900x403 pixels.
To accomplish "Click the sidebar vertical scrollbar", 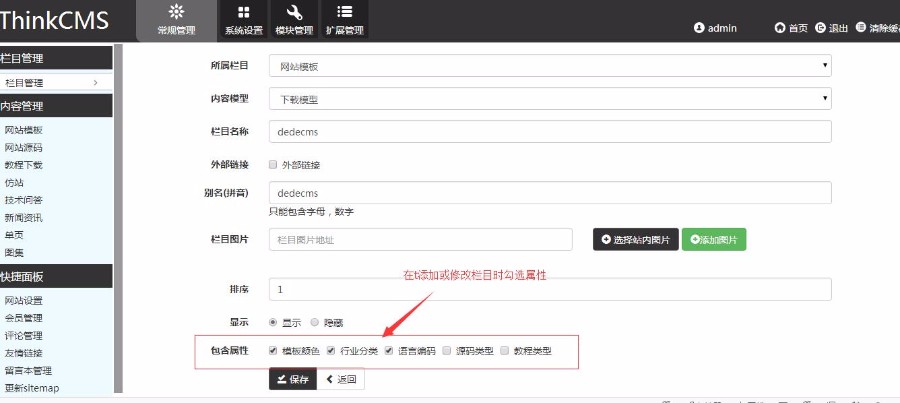I will click(118, 218).
